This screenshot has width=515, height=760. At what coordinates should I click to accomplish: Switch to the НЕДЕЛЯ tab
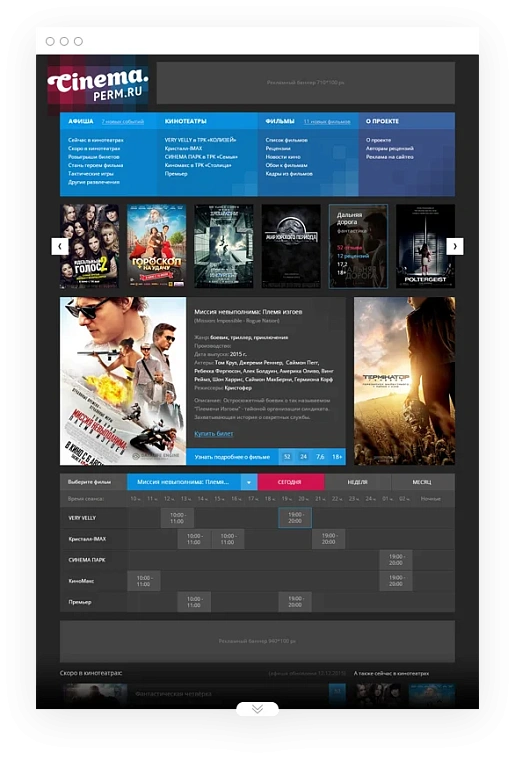[x=358, y=482]
